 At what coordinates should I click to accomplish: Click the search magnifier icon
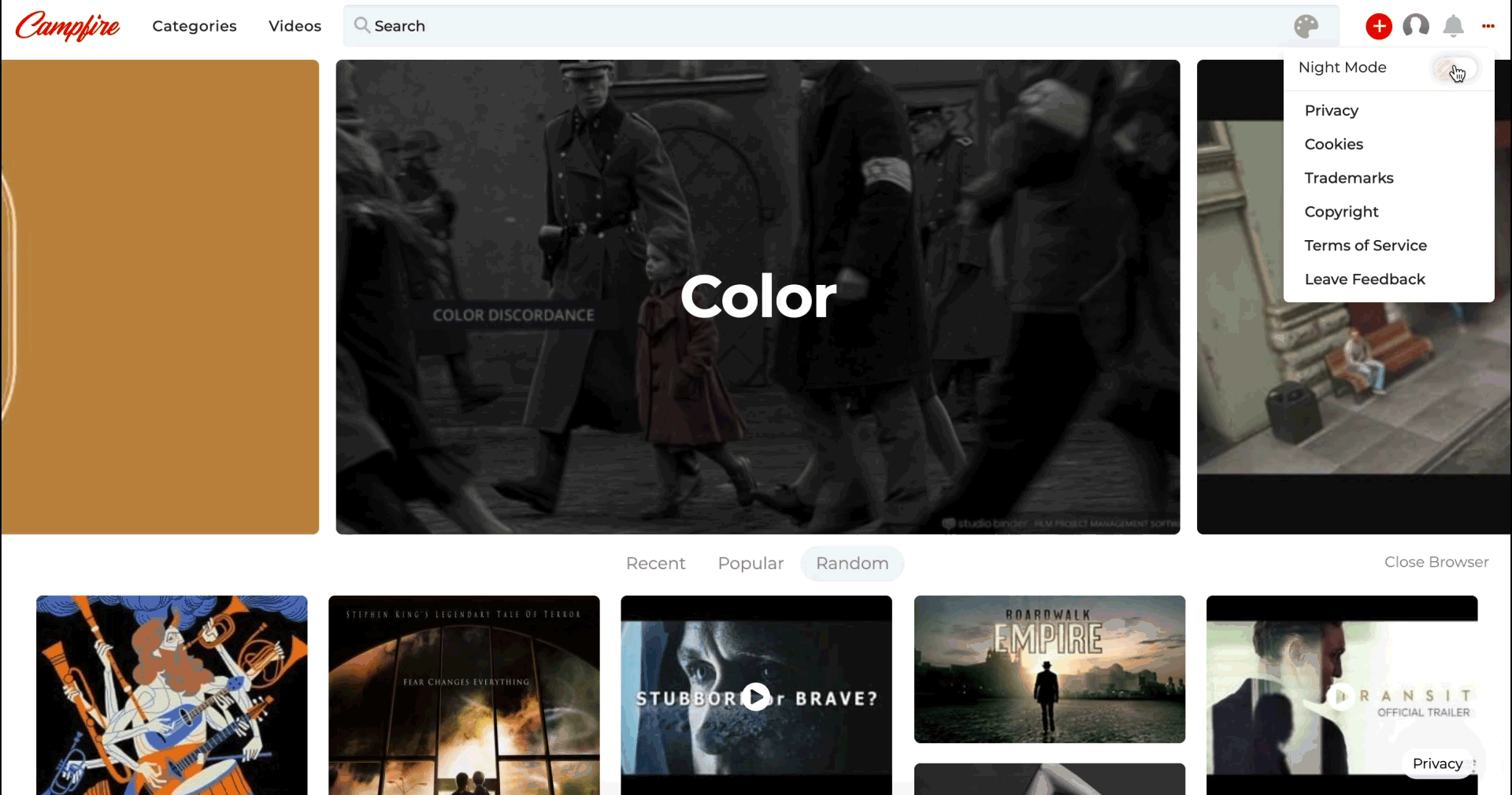361,25
